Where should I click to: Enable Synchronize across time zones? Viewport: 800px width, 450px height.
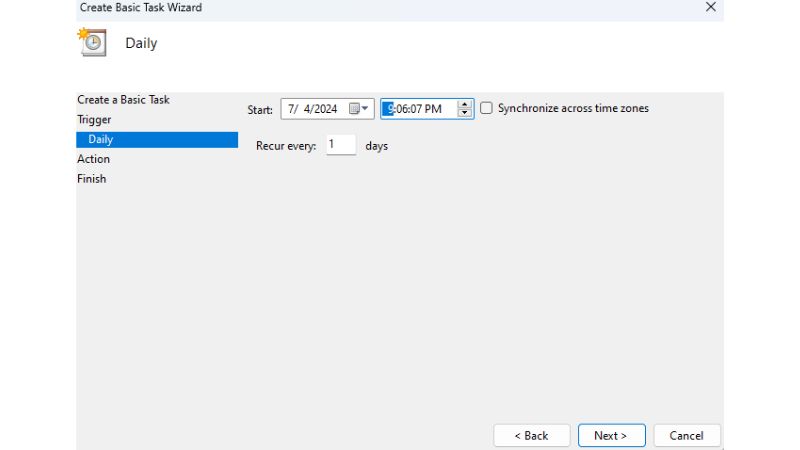pos(487,108)
